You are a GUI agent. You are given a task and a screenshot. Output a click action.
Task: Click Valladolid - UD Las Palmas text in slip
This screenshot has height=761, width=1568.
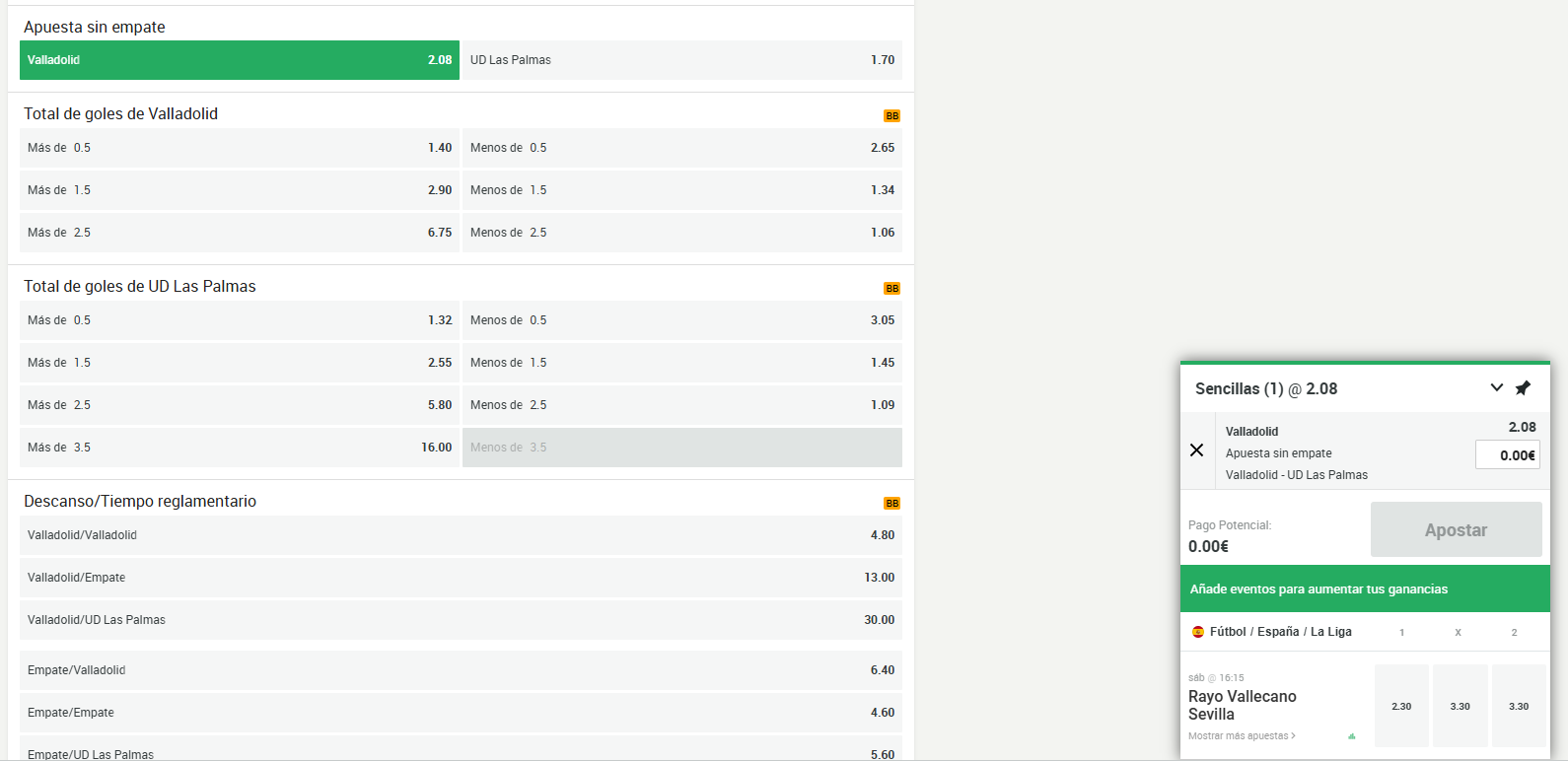pyautogui.click(x=1297, y=475)
